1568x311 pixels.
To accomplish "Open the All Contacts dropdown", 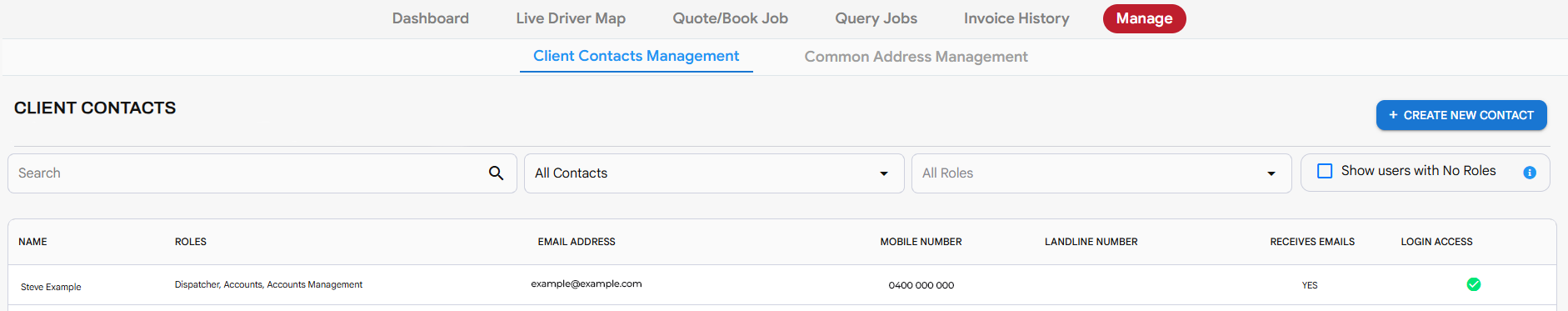I will (714, 173).
